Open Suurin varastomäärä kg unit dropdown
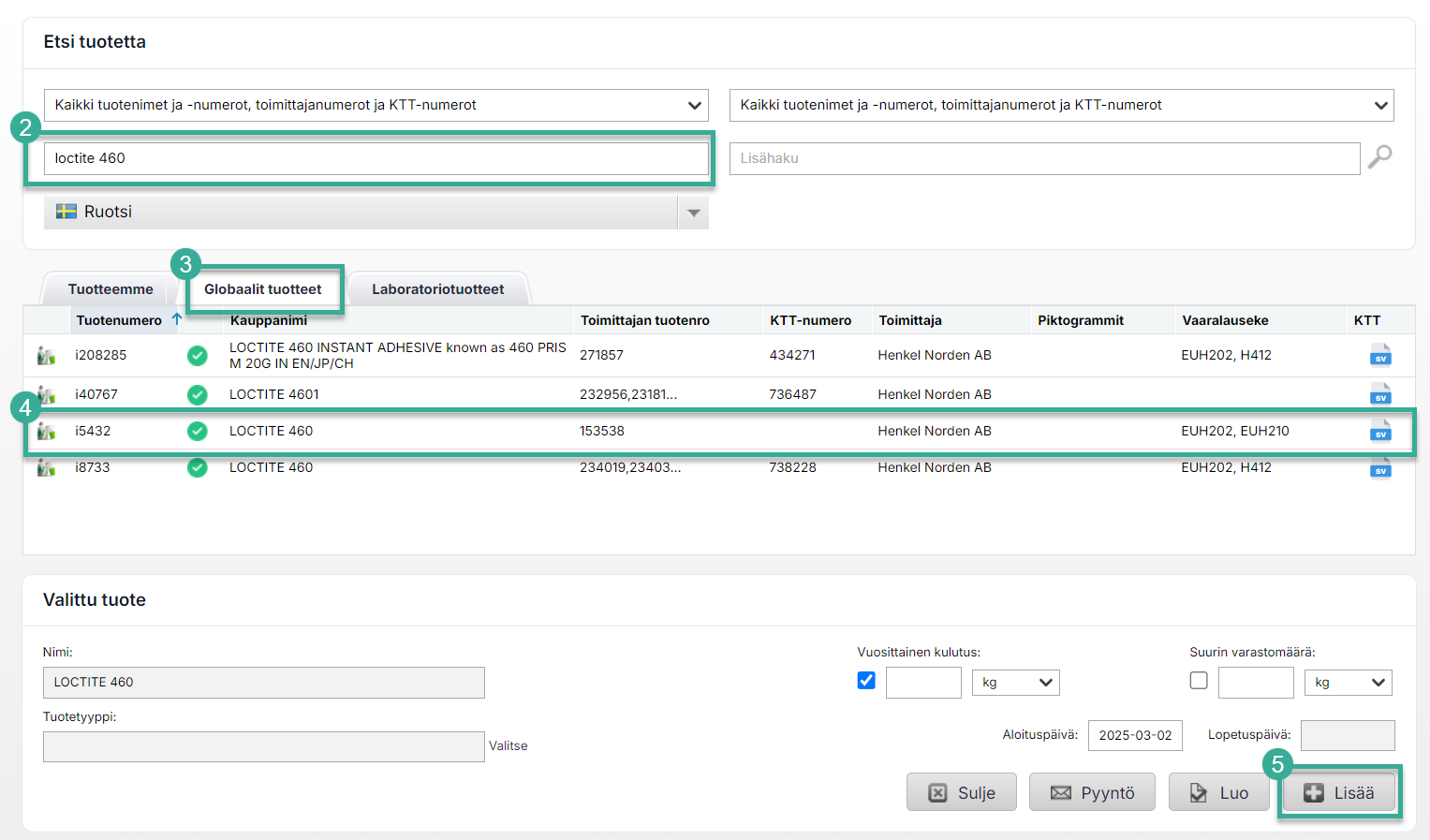The height and width of the screenshot is (840, 1430). (1348, 683)
